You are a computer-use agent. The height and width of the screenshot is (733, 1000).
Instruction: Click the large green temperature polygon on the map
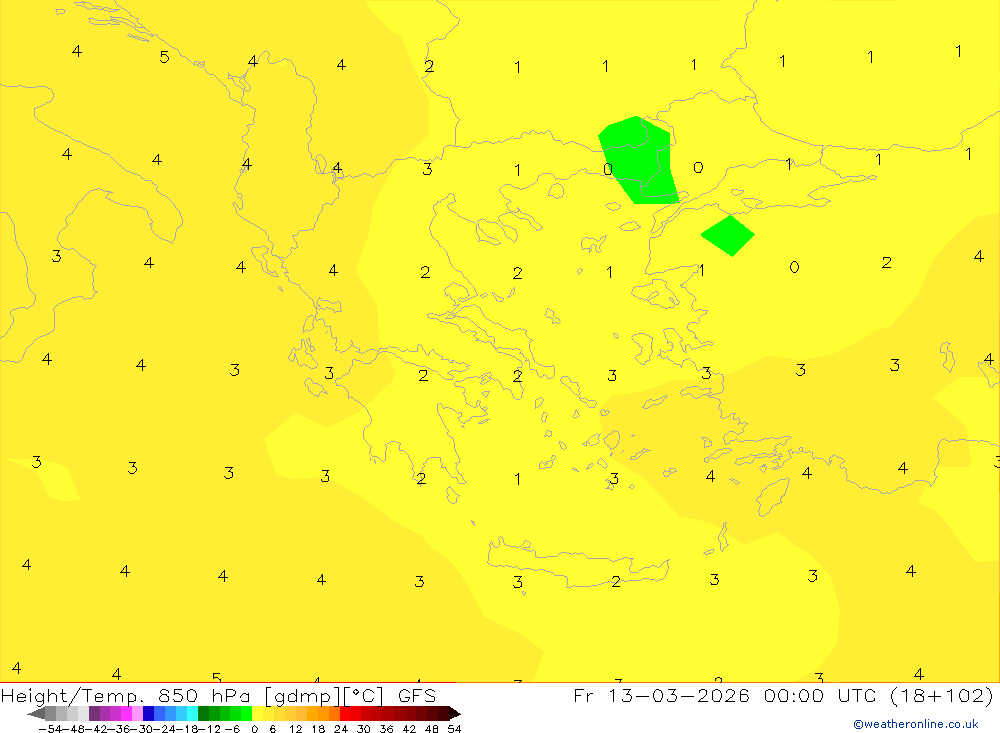(x=639, y=161)
